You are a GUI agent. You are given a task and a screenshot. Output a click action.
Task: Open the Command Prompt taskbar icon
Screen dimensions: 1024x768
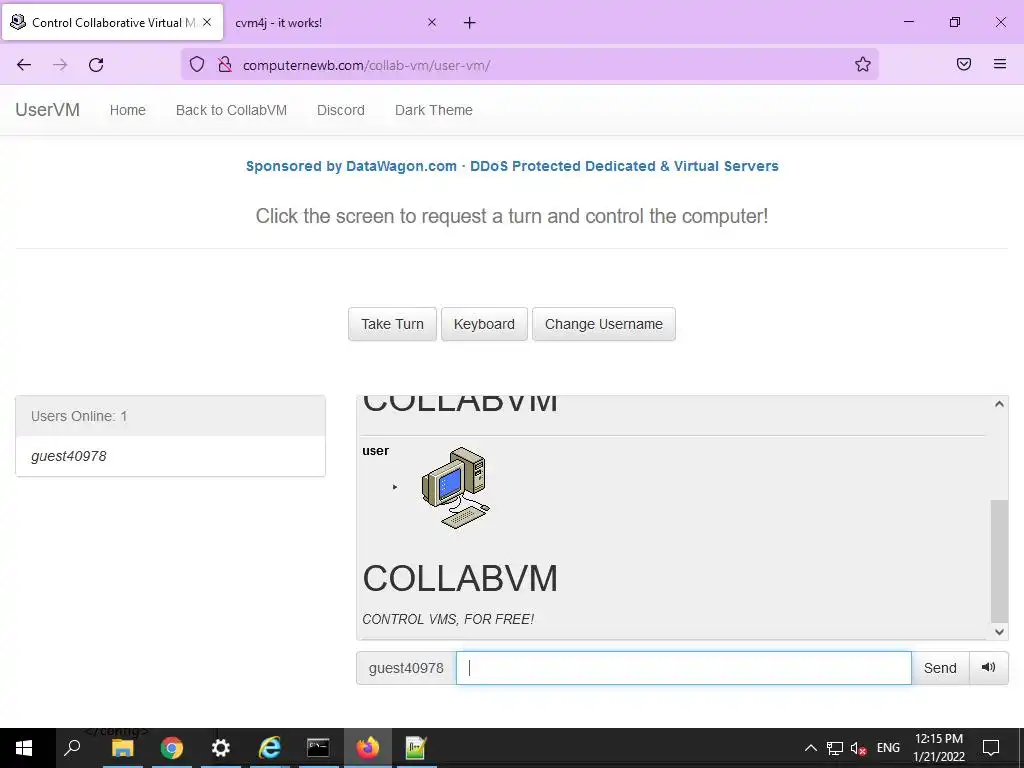pos(318,748)
